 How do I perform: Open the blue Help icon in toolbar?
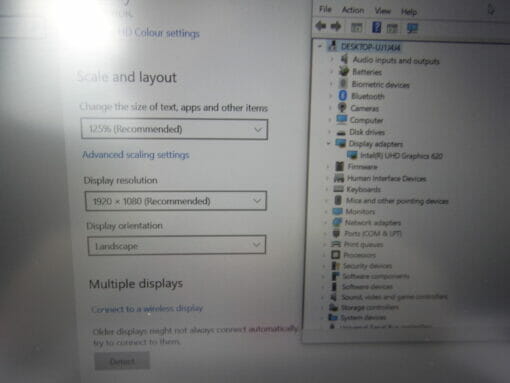(x=376, y=27)
